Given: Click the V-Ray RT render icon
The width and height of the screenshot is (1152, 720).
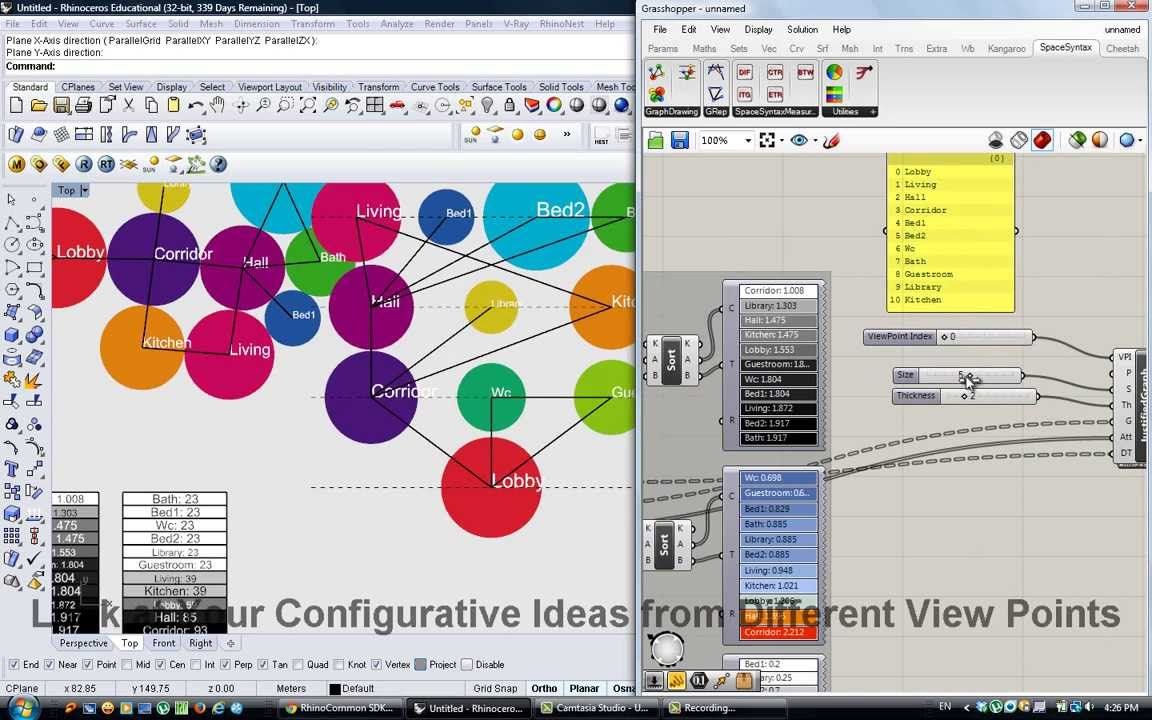Looking at the screenshot, I should (107, 164).
